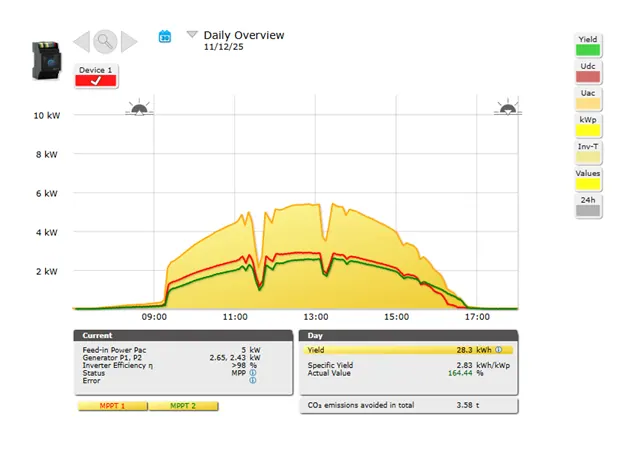
Task: Click the 13:00 time axis label
Action: pyautogui.click(x=316, y=317)
